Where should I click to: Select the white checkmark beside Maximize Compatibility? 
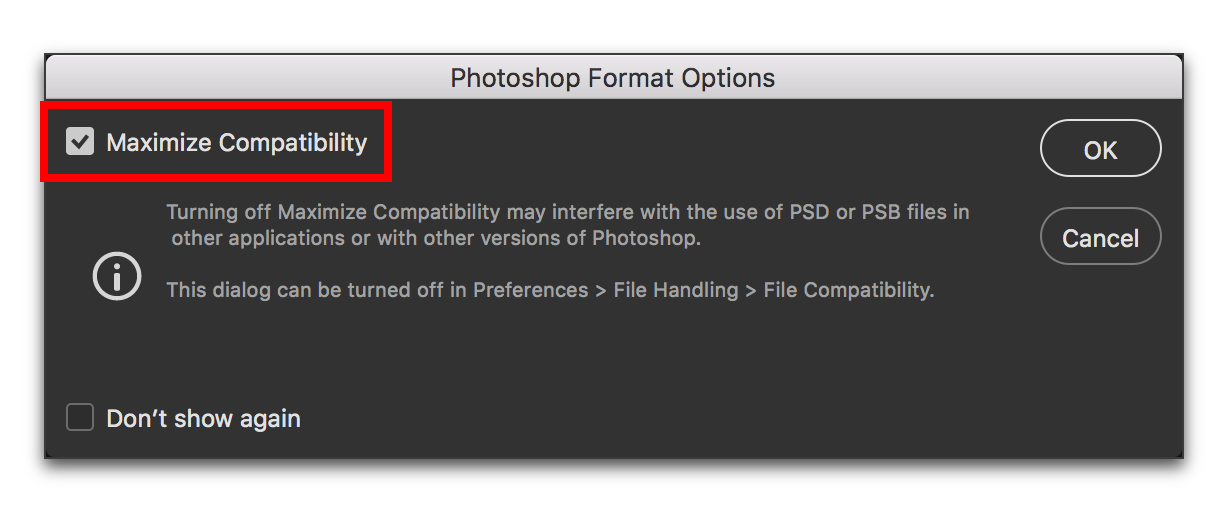click(80, 142)
